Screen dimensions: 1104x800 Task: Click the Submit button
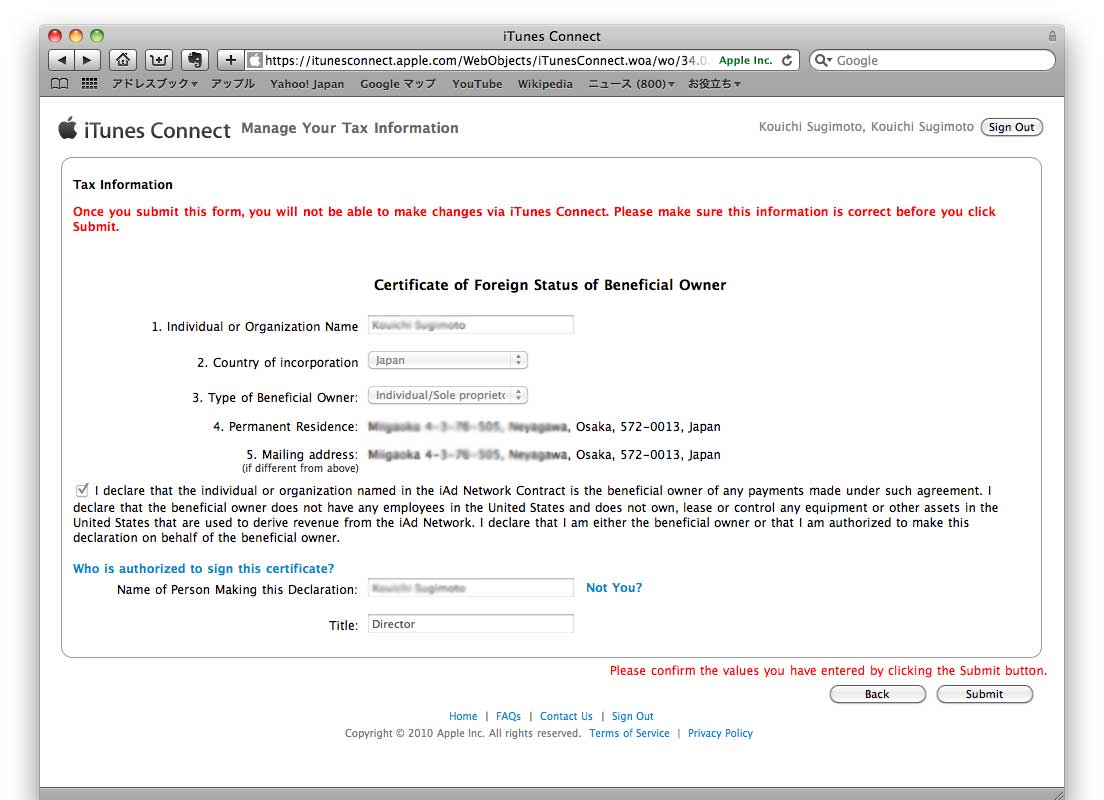pos(984,694)
